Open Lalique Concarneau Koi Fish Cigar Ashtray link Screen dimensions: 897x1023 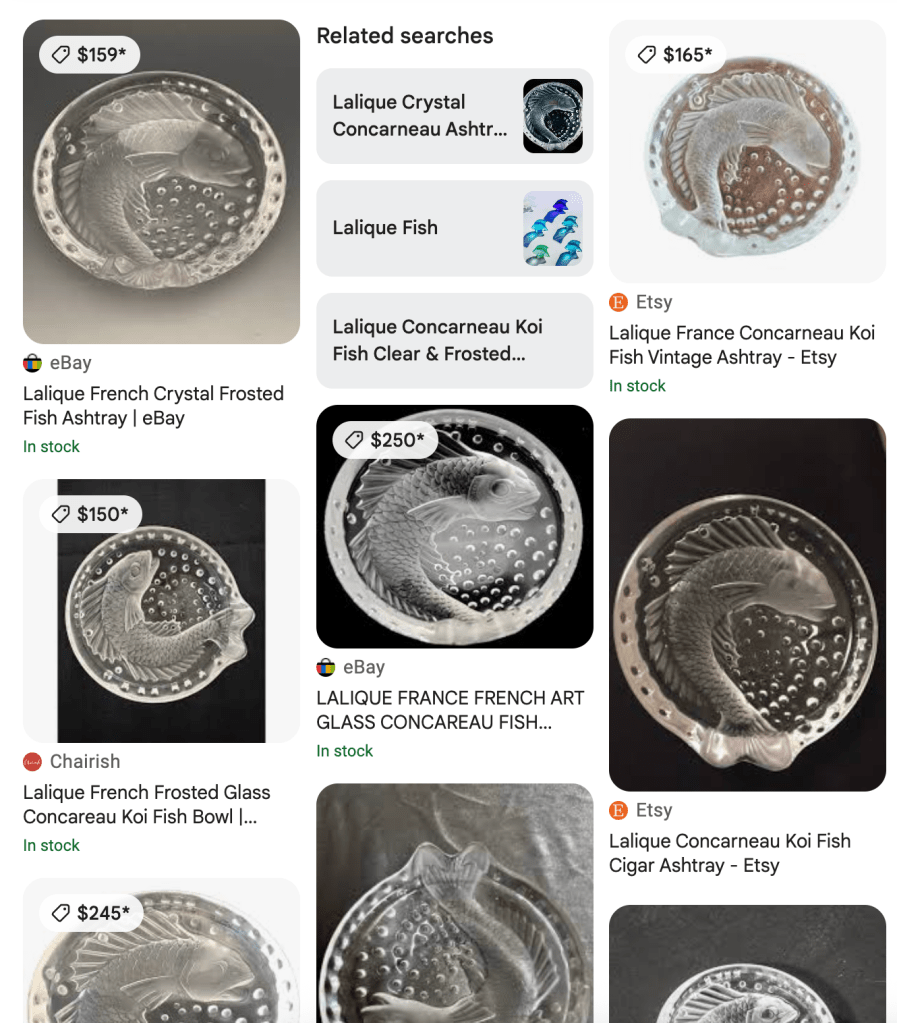(x=729, y=853)
